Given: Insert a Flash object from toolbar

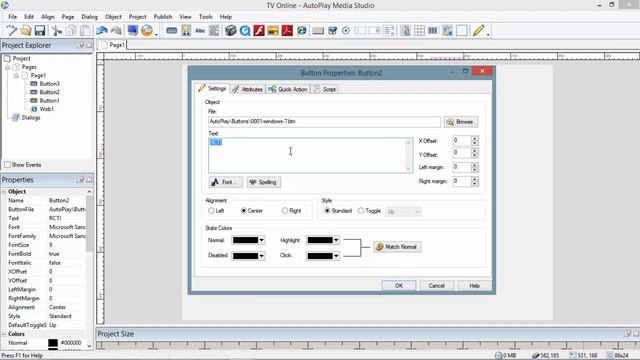Looking at the screenshot, I should [x=259, y=31].
